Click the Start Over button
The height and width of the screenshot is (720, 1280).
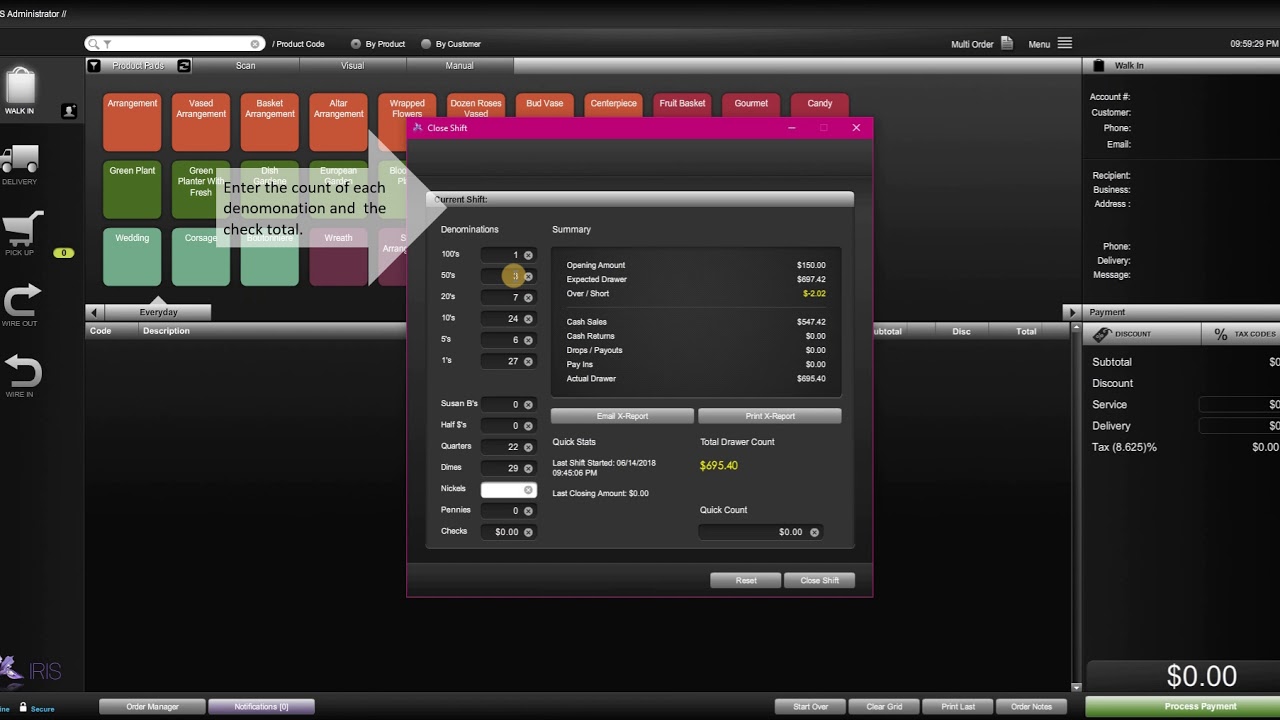pos(810,707)
